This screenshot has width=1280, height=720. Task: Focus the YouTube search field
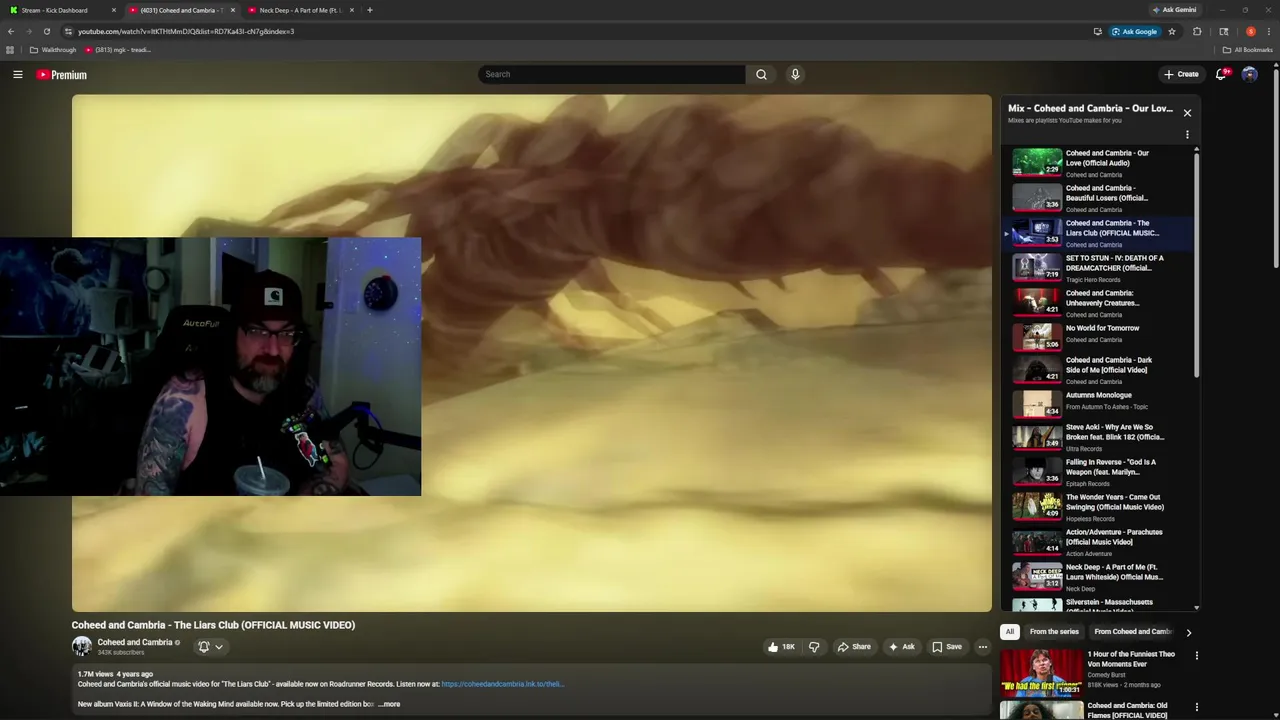pos(611,74)
